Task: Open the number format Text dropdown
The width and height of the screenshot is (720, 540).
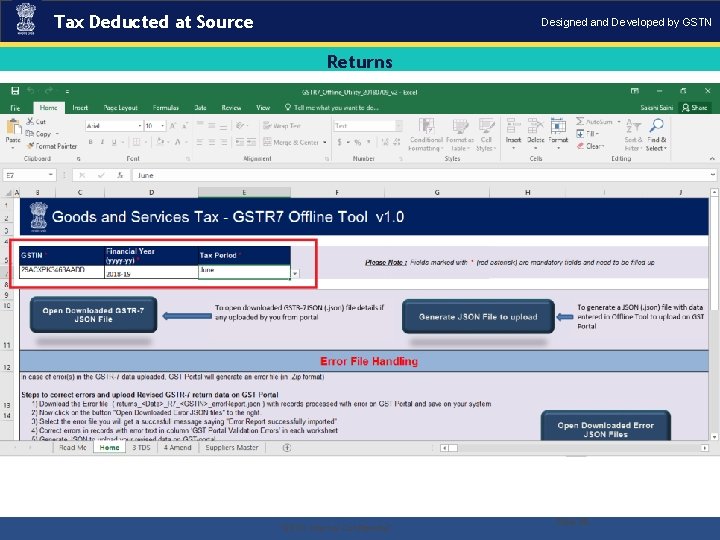Action: point(399,126)
